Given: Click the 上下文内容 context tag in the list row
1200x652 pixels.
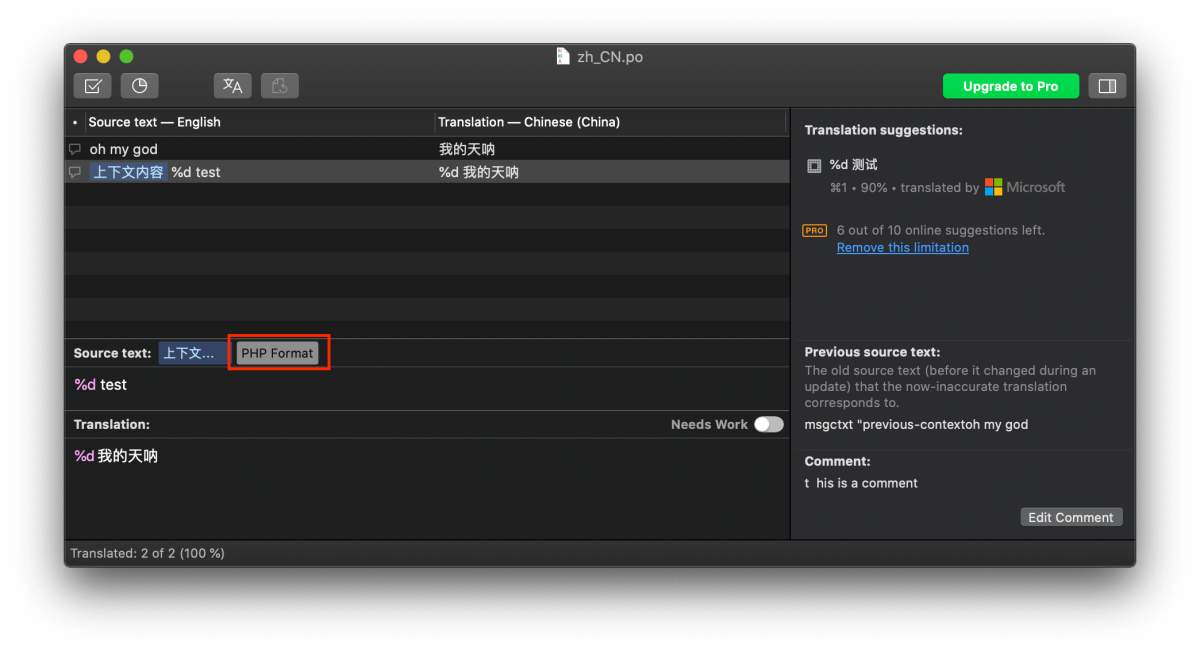Looking at the screenshot, I should [128, 172].
